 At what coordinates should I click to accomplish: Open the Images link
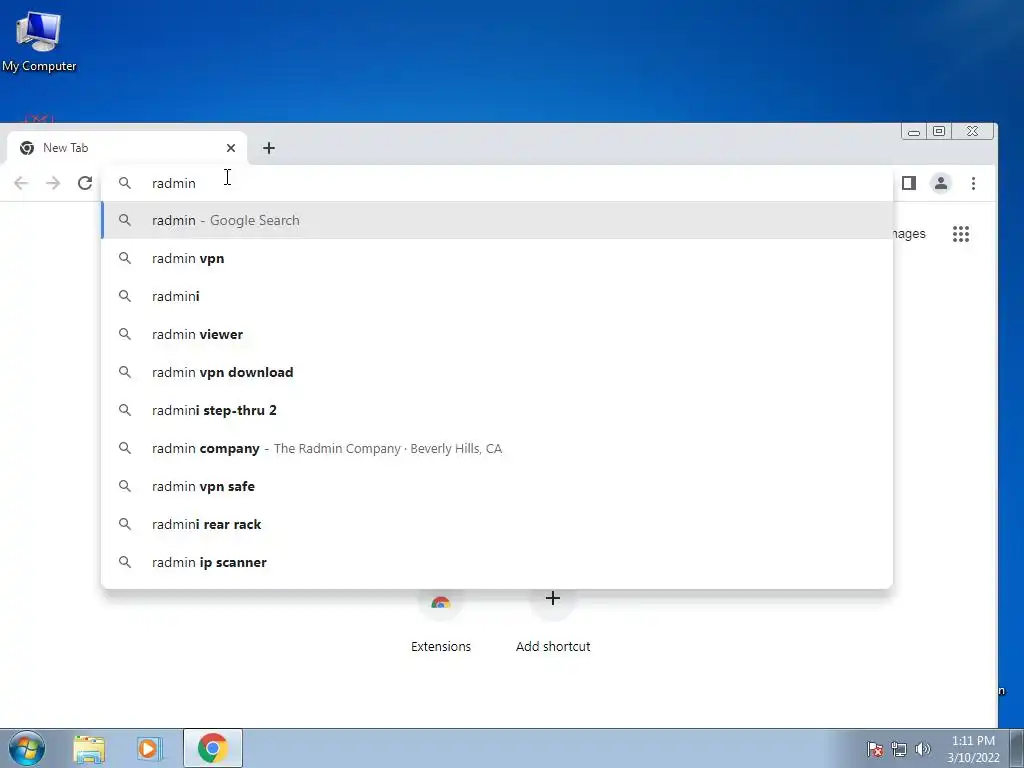coord(909,234)
